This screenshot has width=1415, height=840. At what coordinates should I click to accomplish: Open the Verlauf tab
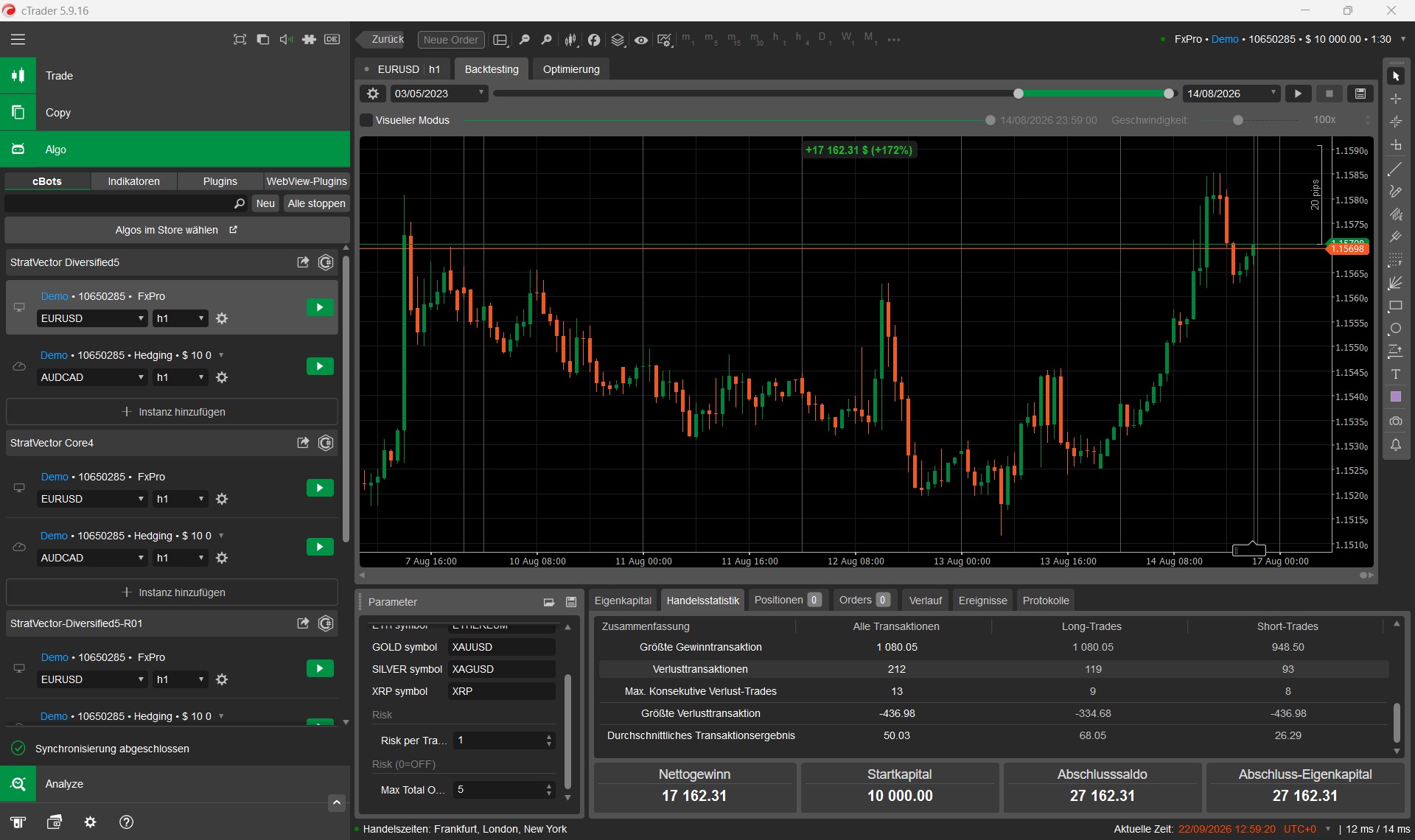point(925,601)
